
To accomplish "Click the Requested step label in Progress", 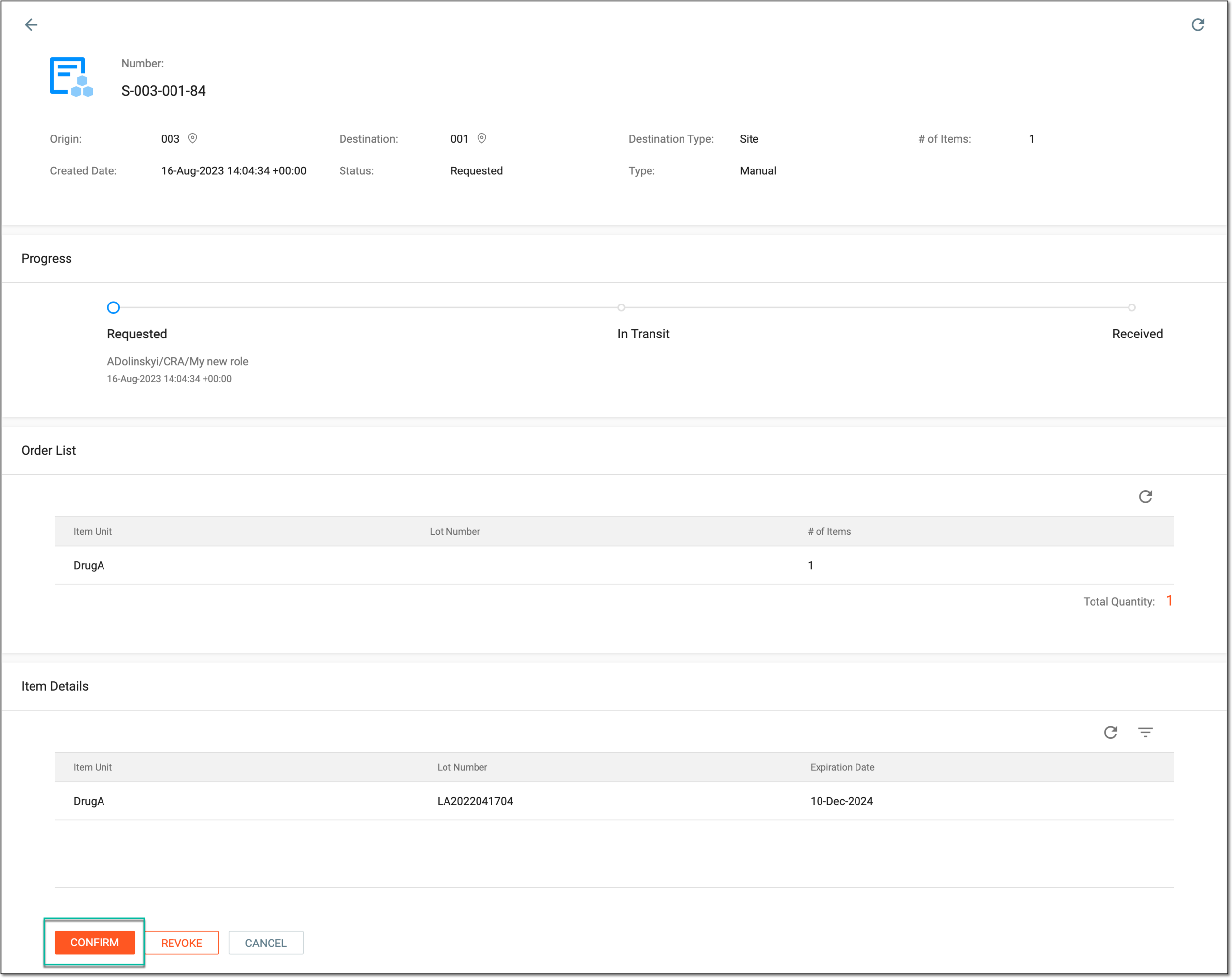I will click(137, 334).
